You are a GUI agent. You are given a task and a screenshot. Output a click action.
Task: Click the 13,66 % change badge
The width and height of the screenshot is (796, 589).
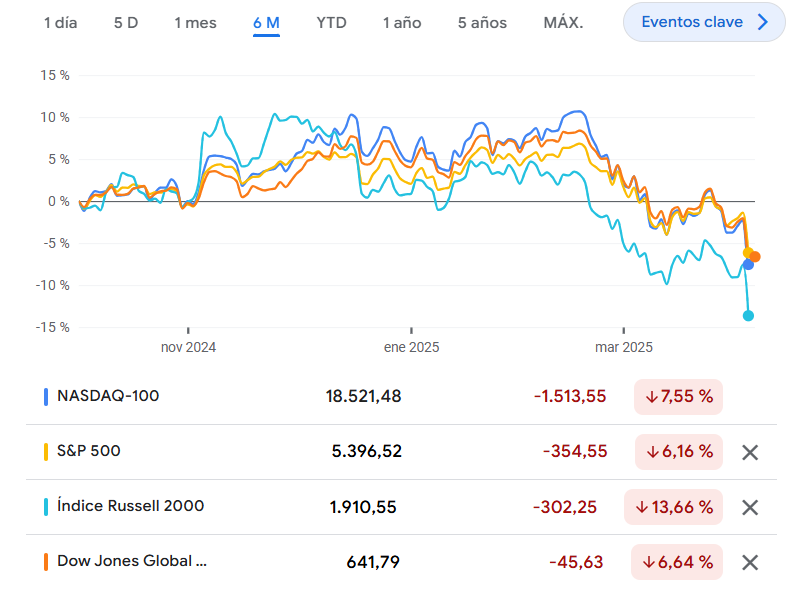click(674, 507)
